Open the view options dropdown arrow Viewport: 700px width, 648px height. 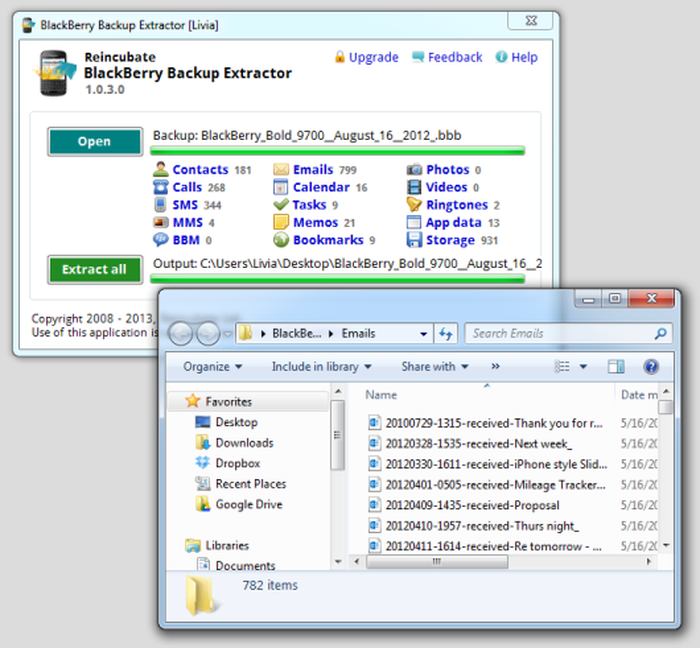point(583,367)
